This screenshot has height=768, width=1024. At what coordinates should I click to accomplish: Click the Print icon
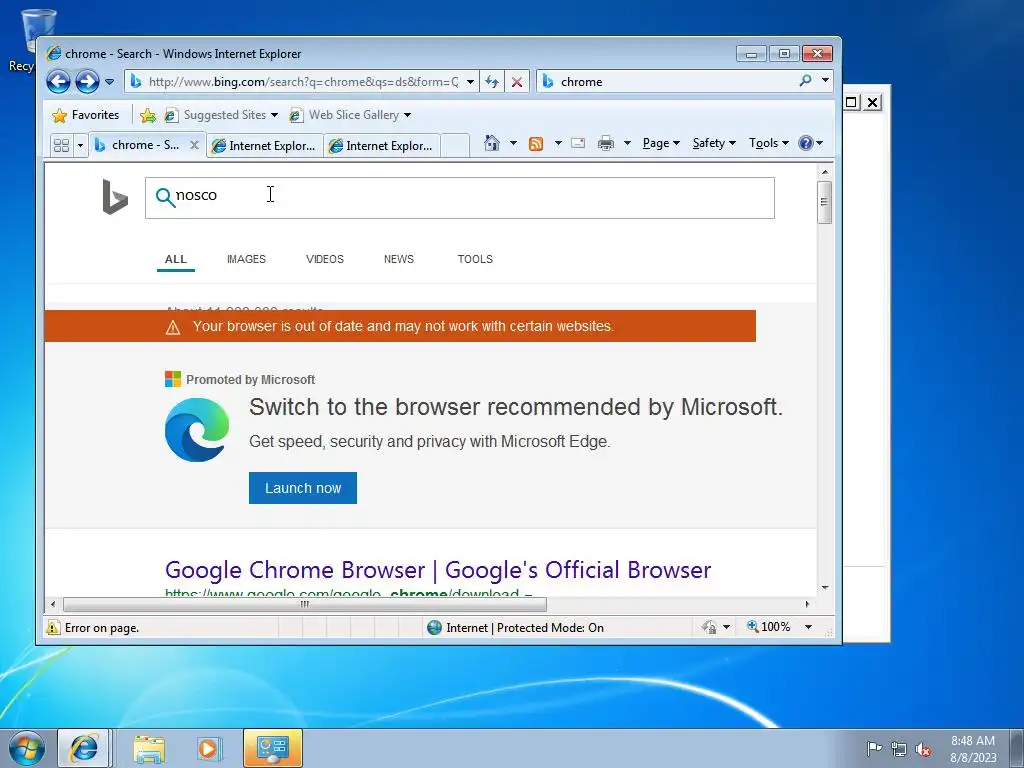pos(605,143)
